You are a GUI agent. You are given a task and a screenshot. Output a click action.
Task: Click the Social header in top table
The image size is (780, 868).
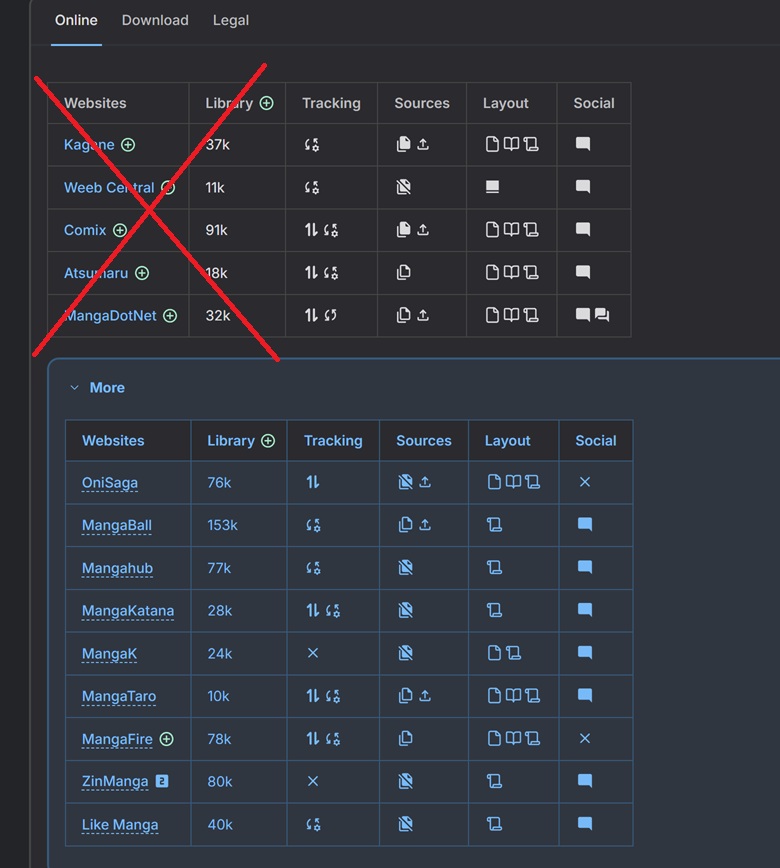(x=594, y=103)
